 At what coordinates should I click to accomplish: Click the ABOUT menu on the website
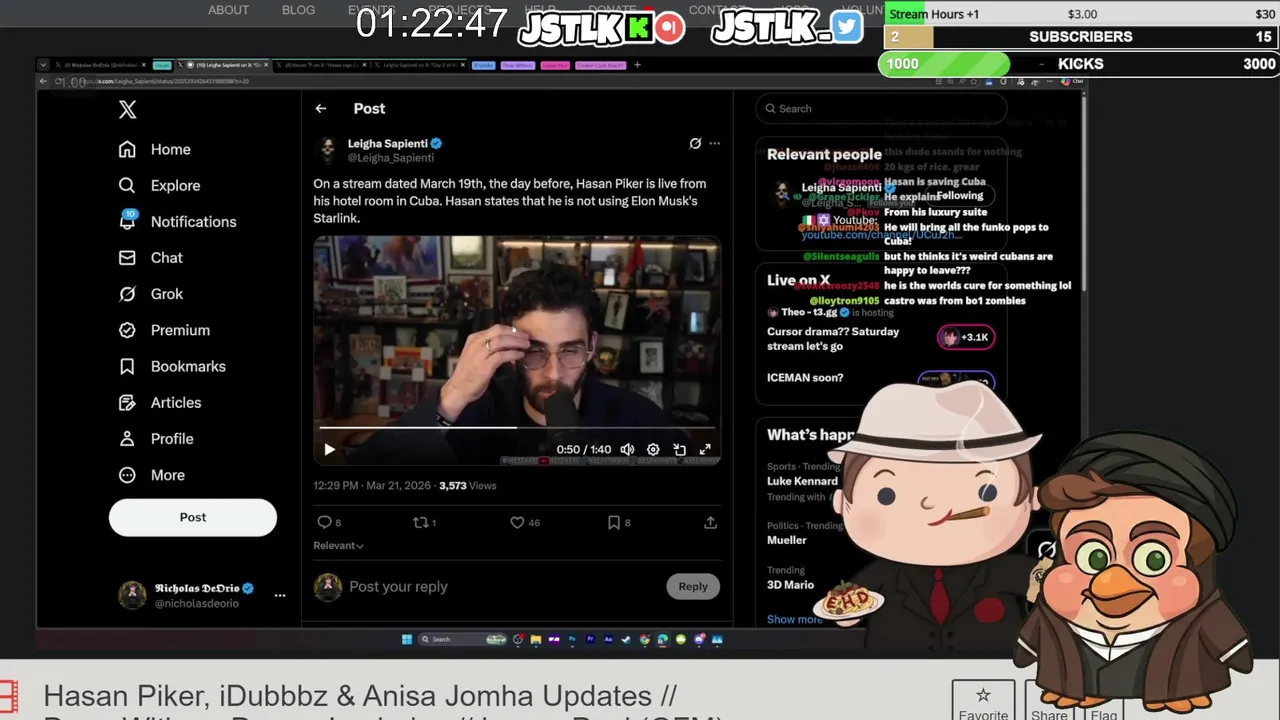click(x=229, y=10)
